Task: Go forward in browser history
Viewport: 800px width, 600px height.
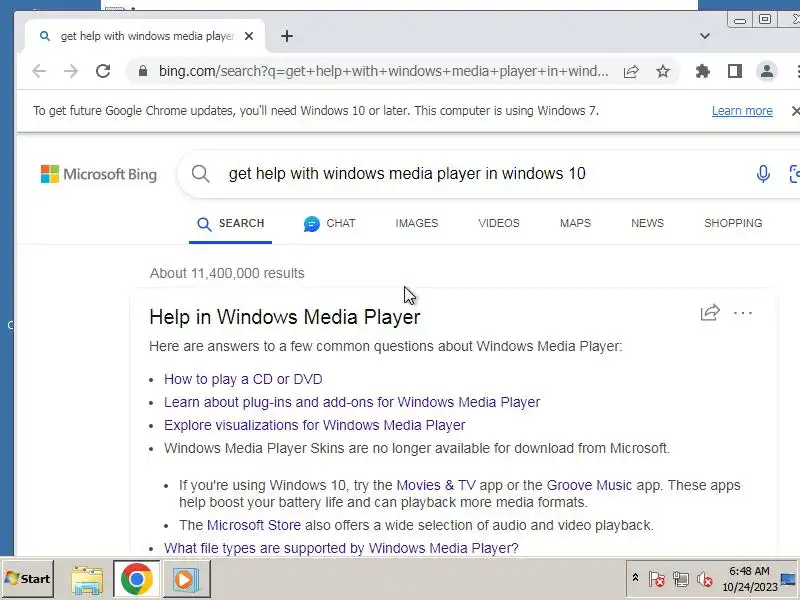Action: (71, 71)
